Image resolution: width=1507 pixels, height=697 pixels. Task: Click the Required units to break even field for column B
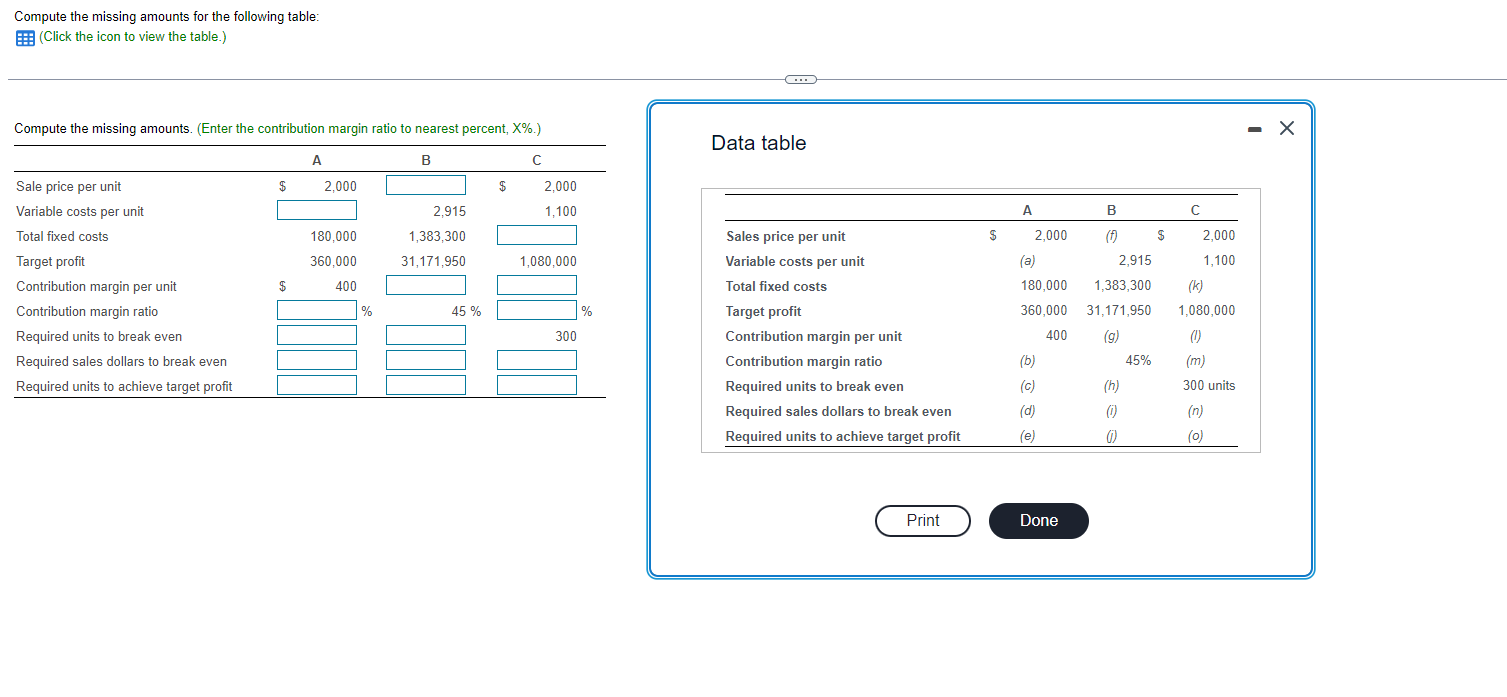425,335
